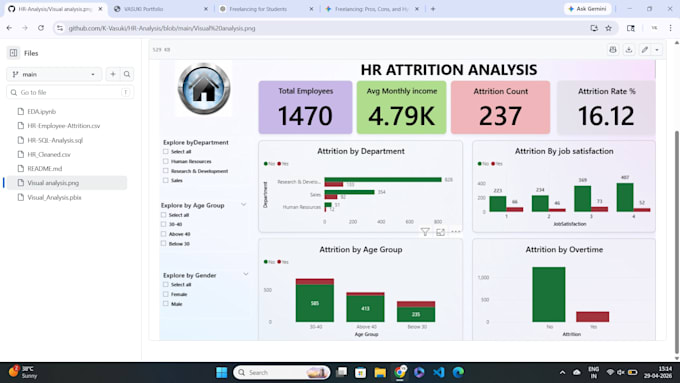Click the address bar URL
This screenshot has width=680, height=383.
click(162, 28)
